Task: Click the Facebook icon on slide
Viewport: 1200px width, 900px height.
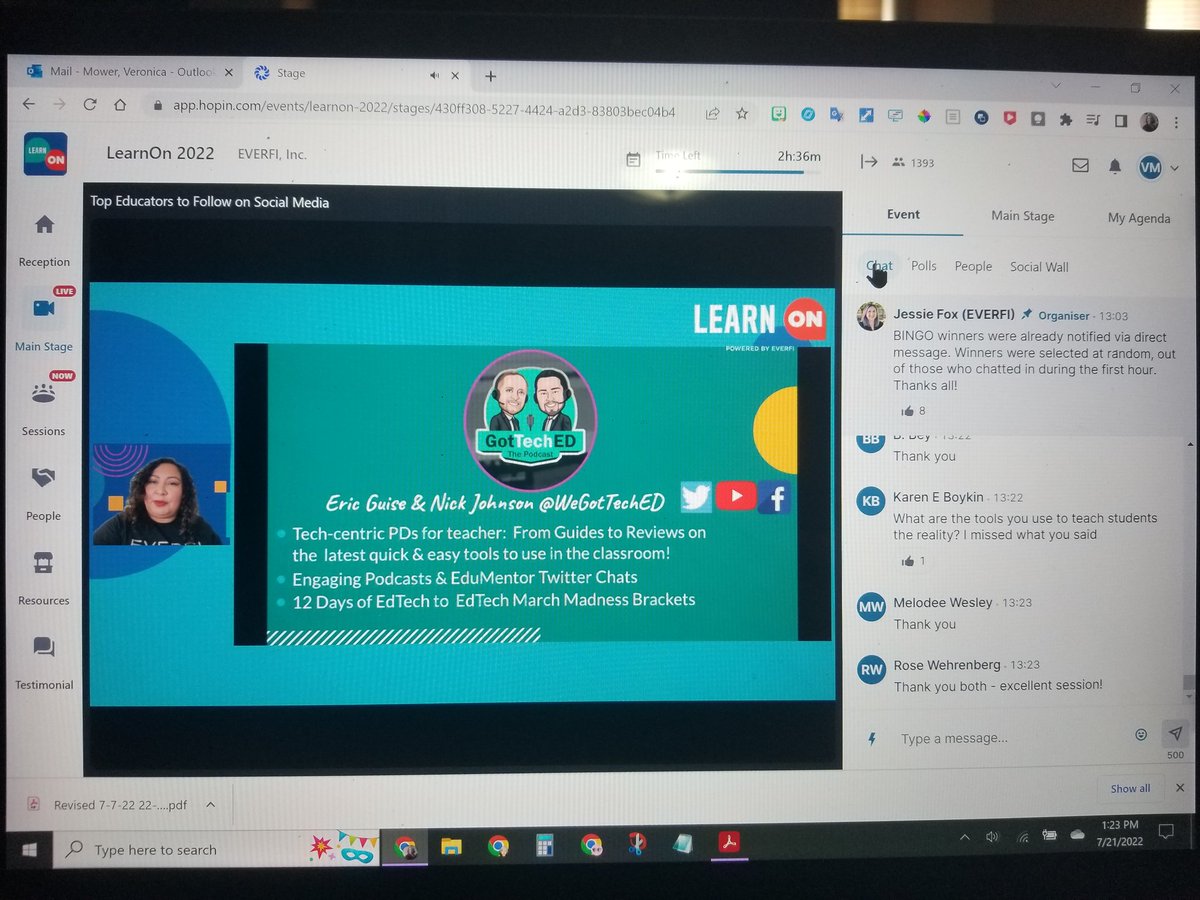Action: coord(774,496)
